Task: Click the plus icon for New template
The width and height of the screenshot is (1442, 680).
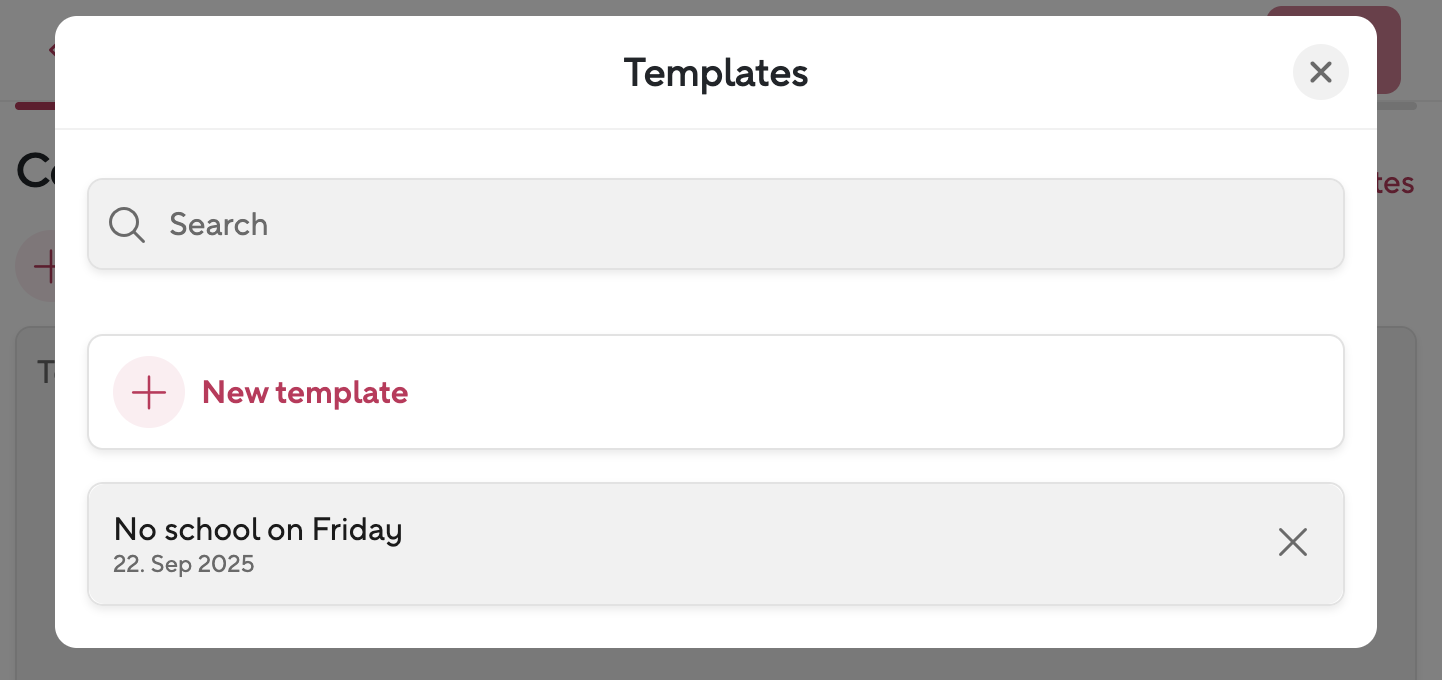Action: tap(149, 392)
